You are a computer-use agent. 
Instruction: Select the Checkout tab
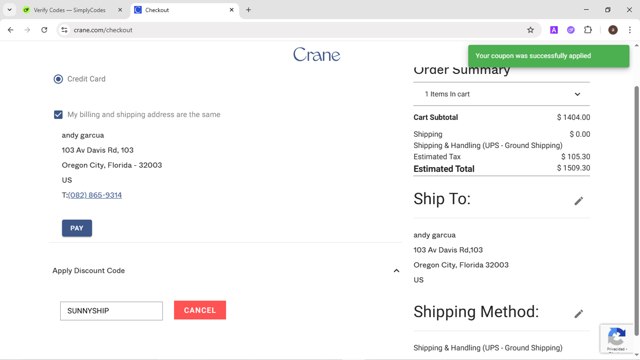pyautogui.click(x=184, y=10)
